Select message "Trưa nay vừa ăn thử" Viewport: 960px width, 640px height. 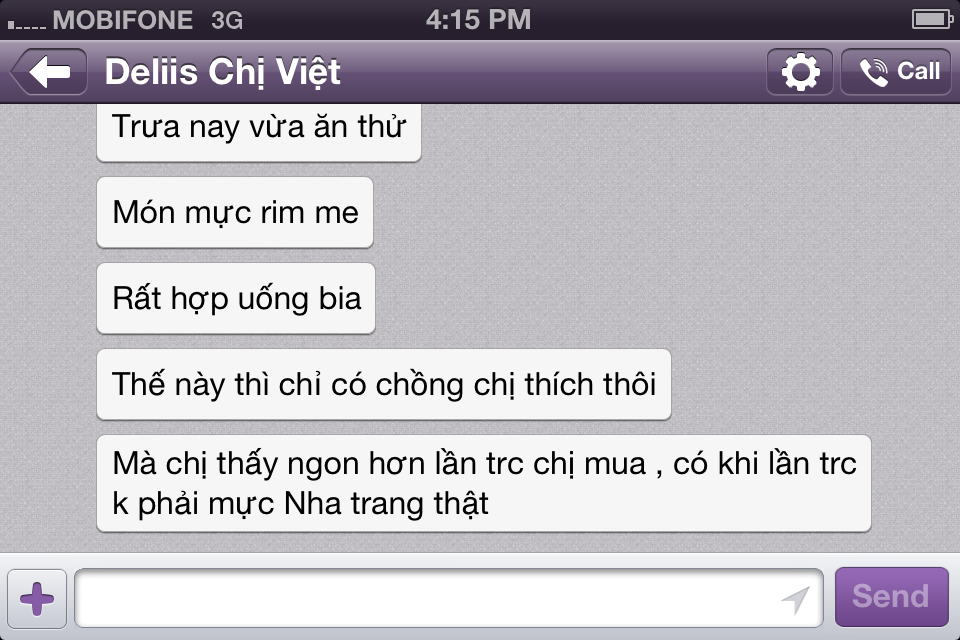(259, 132)
